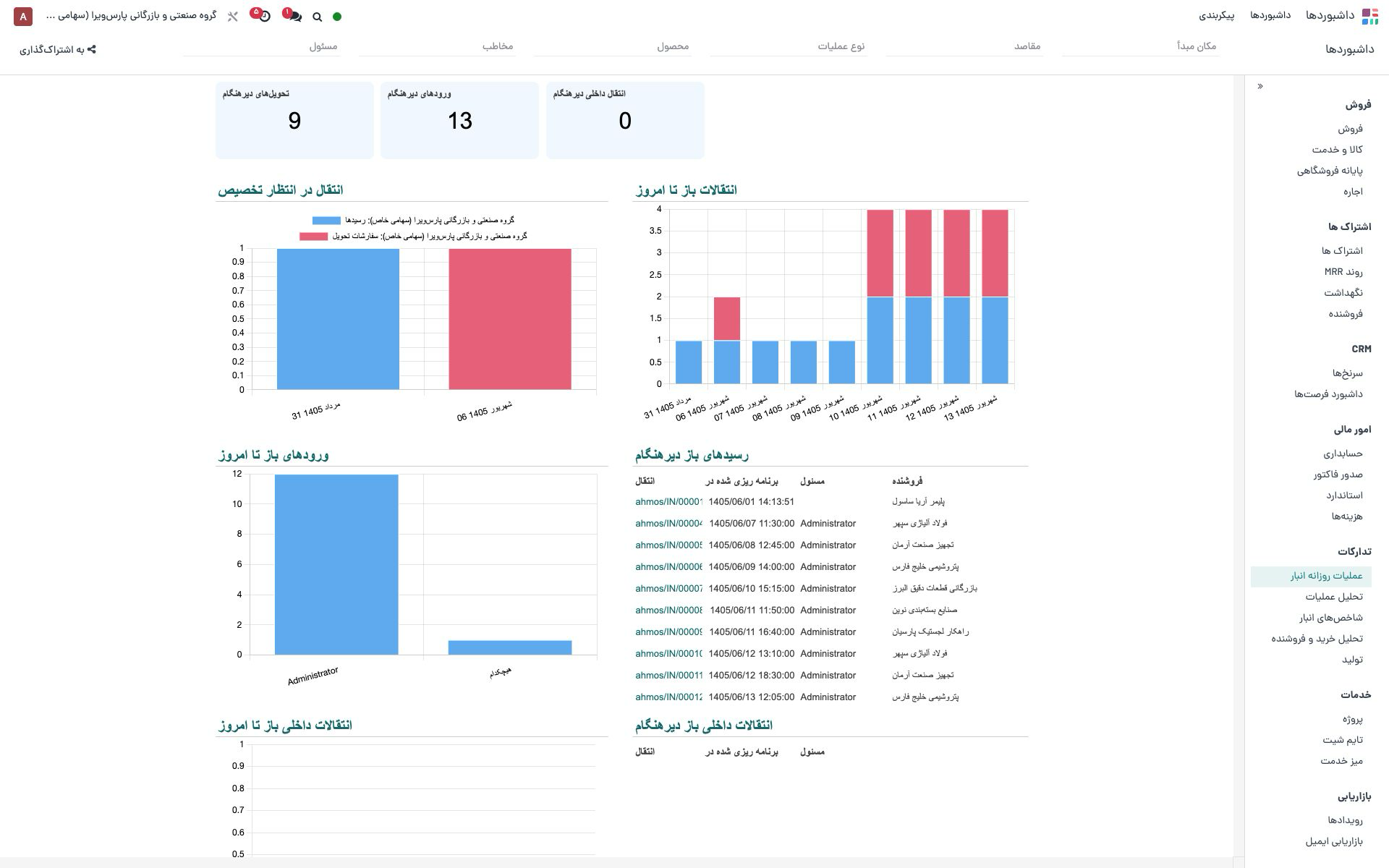Select شاخص‌های انبار dashboard

click(1330, 618)
